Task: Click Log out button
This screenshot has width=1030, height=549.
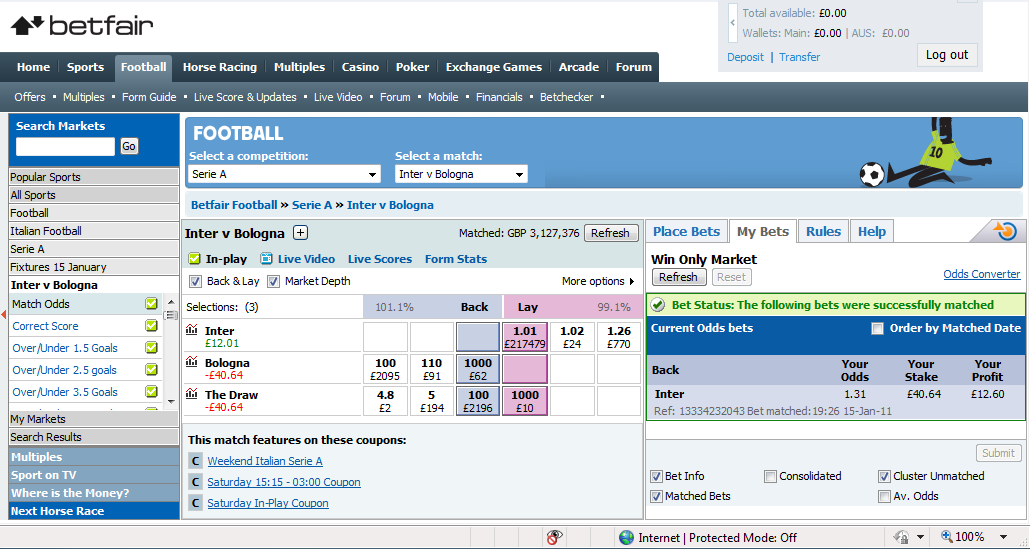Action: click(x=947, y=55)
